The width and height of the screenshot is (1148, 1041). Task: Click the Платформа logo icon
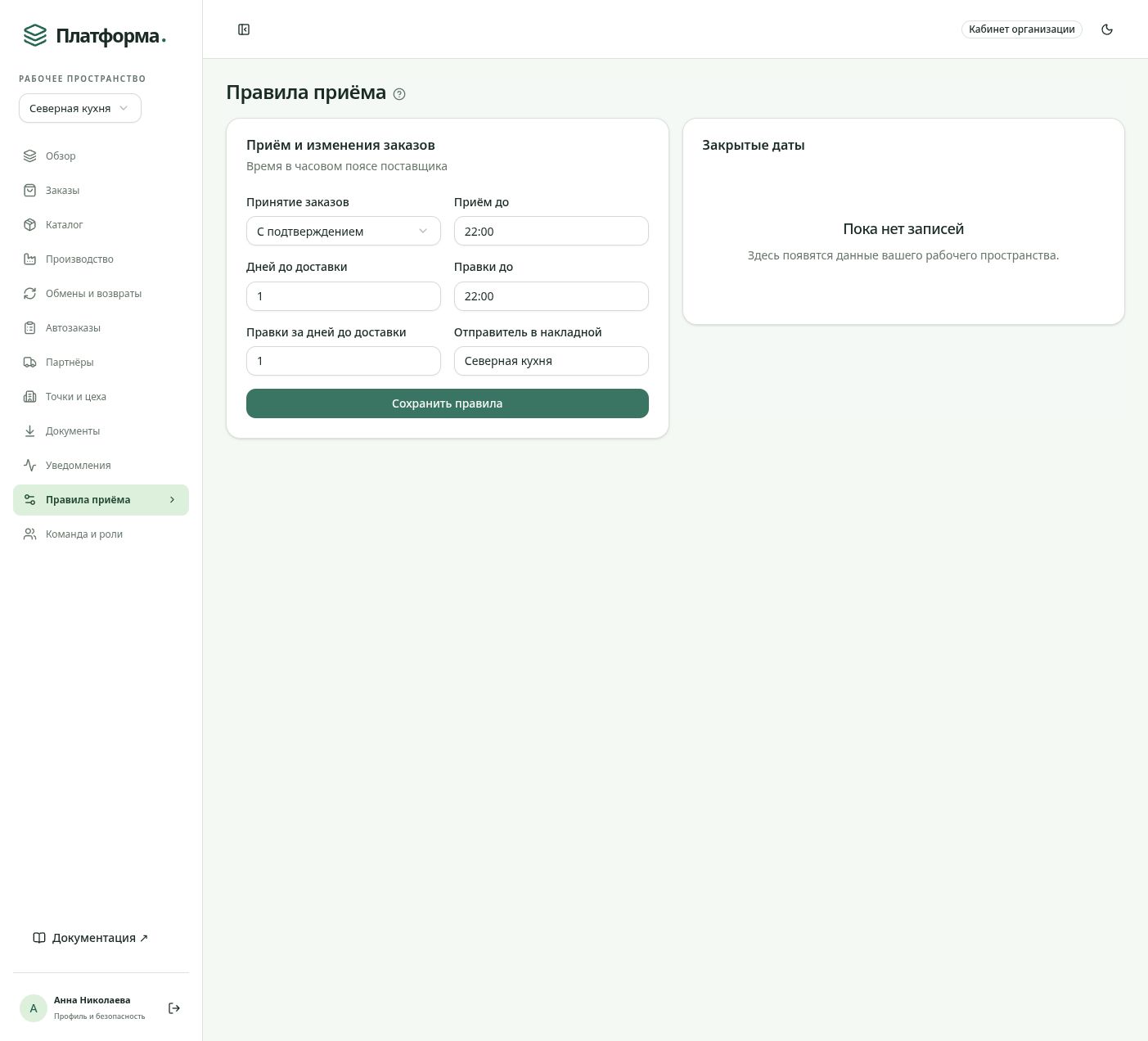35,35
